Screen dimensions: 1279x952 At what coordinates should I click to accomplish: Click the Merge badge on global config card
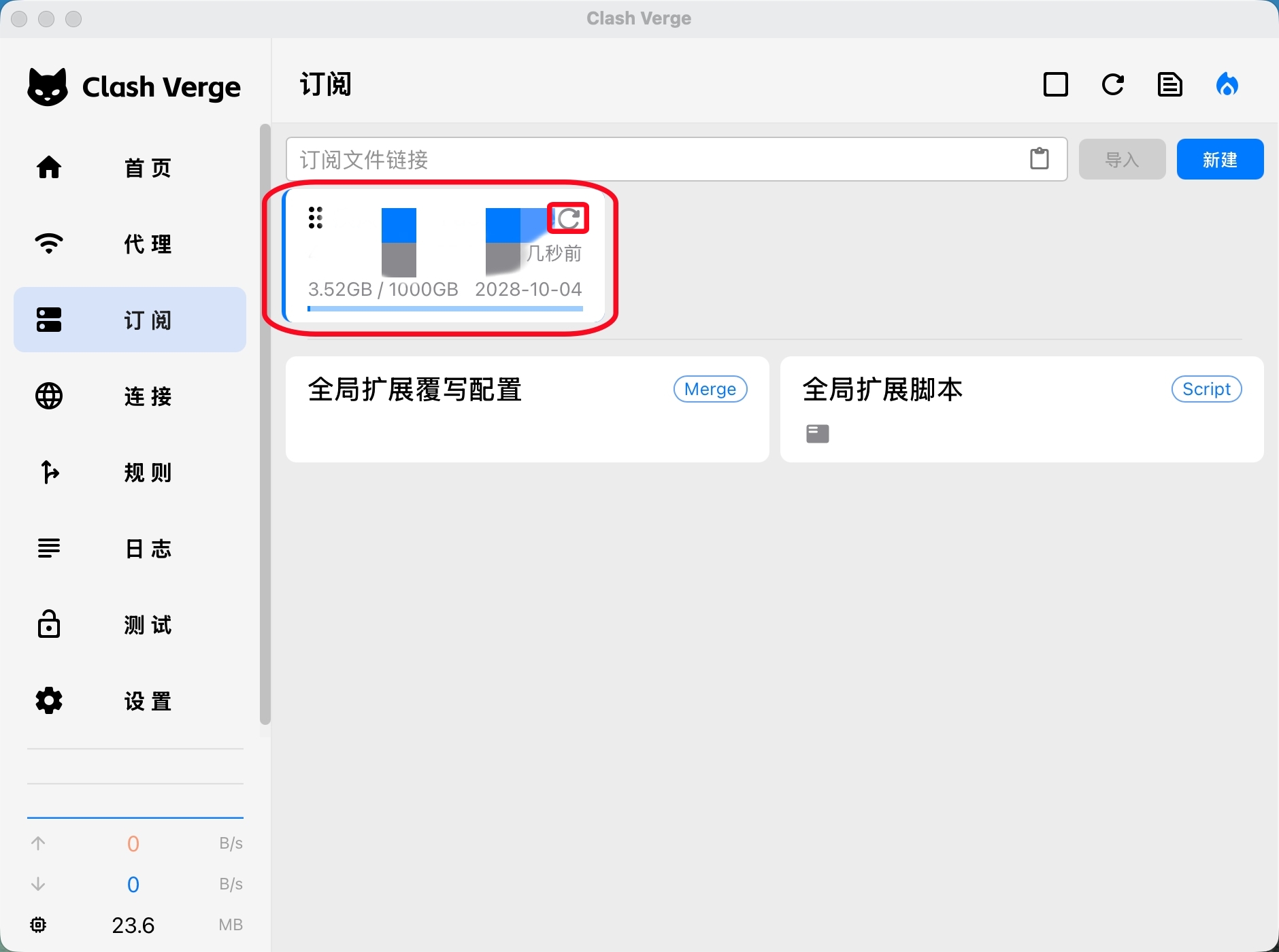click(710, 389)
